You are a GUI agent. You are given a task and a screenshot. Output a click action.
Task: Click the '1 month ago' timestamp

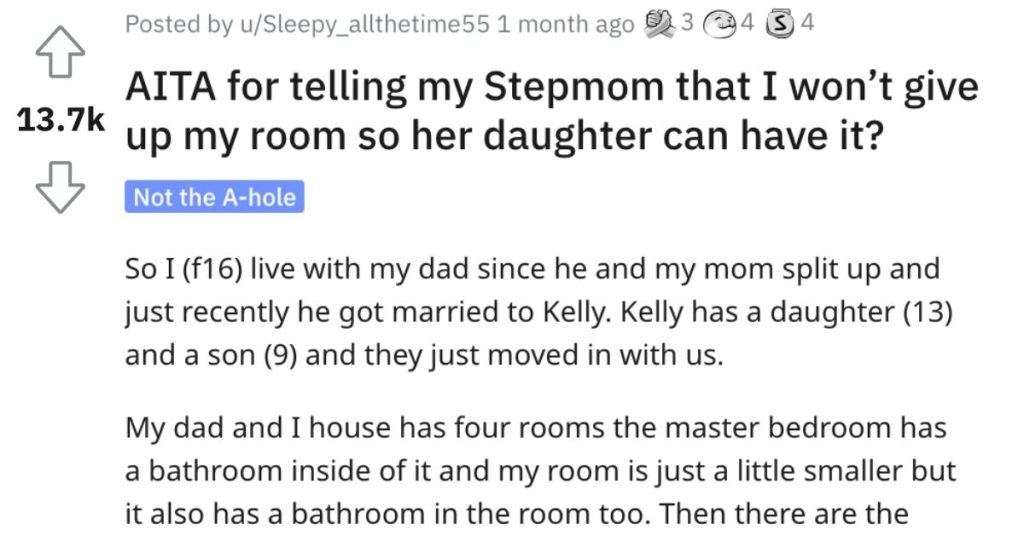coord(565,25)
